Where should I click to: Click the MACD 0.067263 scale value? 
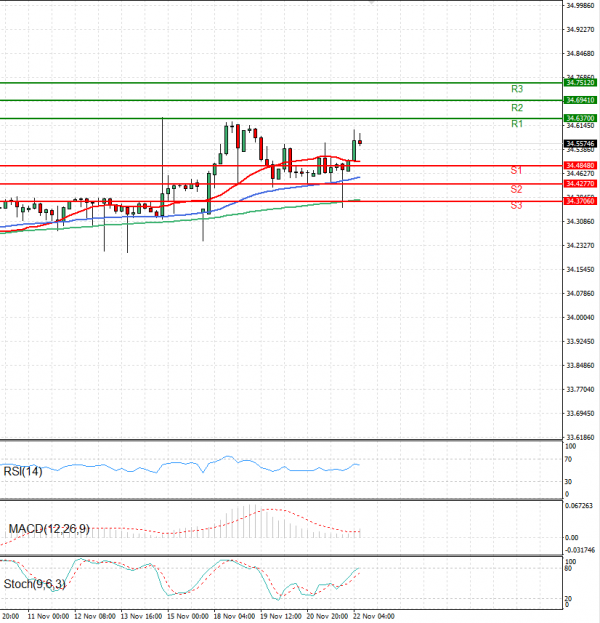point(579,506)
